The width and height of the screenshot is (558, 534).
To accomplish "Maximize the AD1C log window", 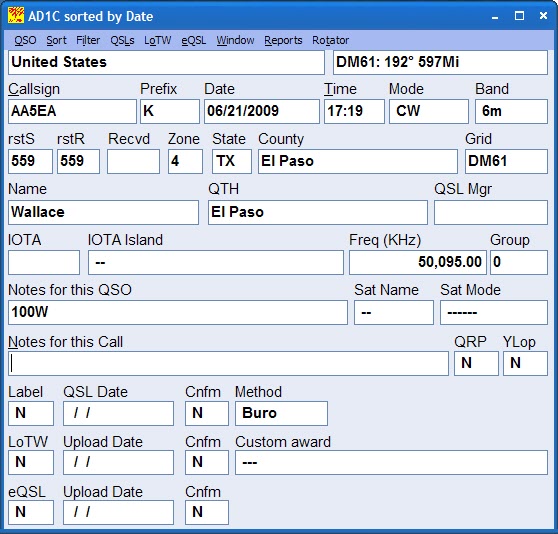I will click(519, 16).
